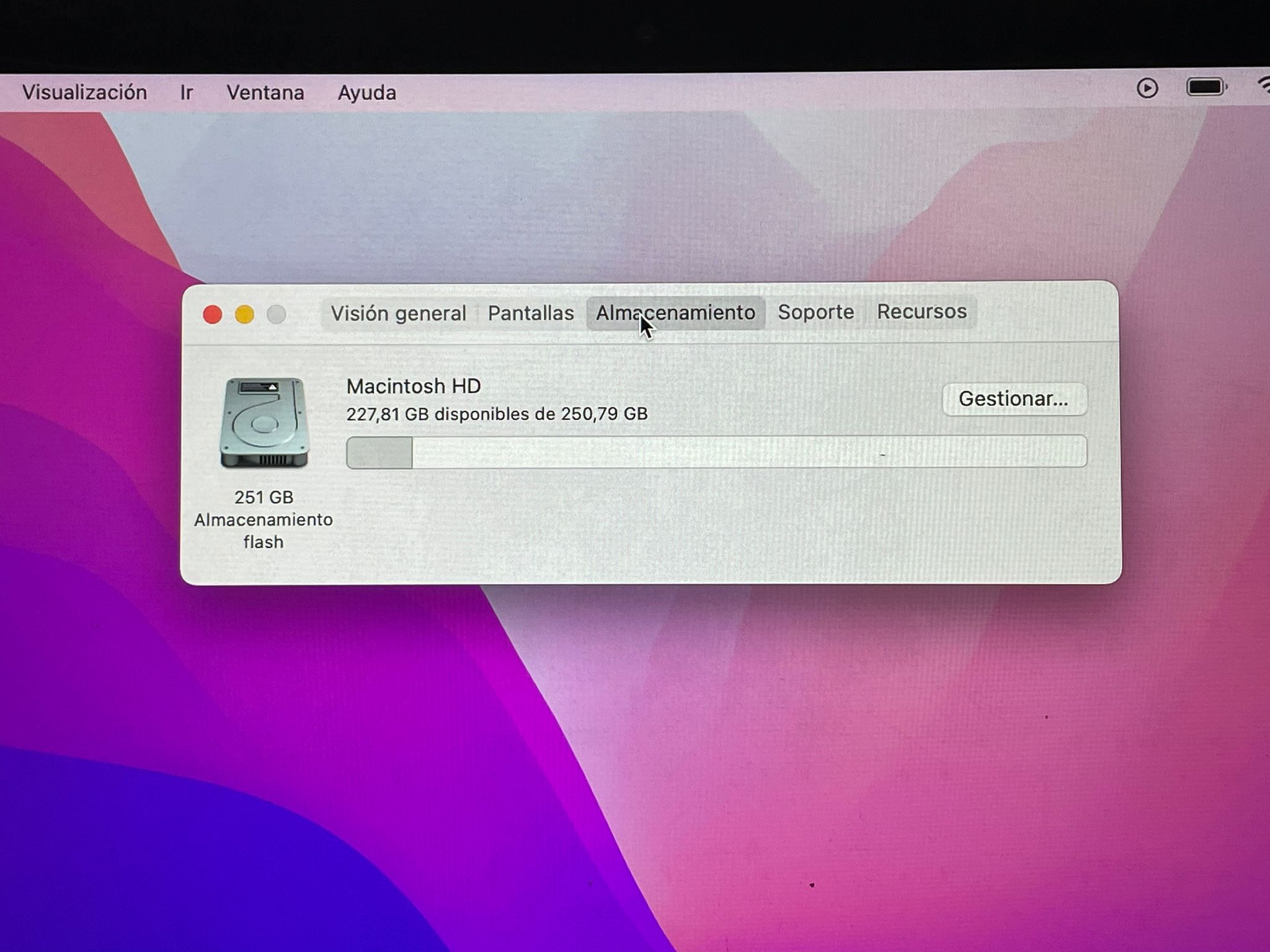Click the Wi-Fi icon in menu bar
The height and width of the screenshot is (952, 1270).
[x=1264, y=86]
